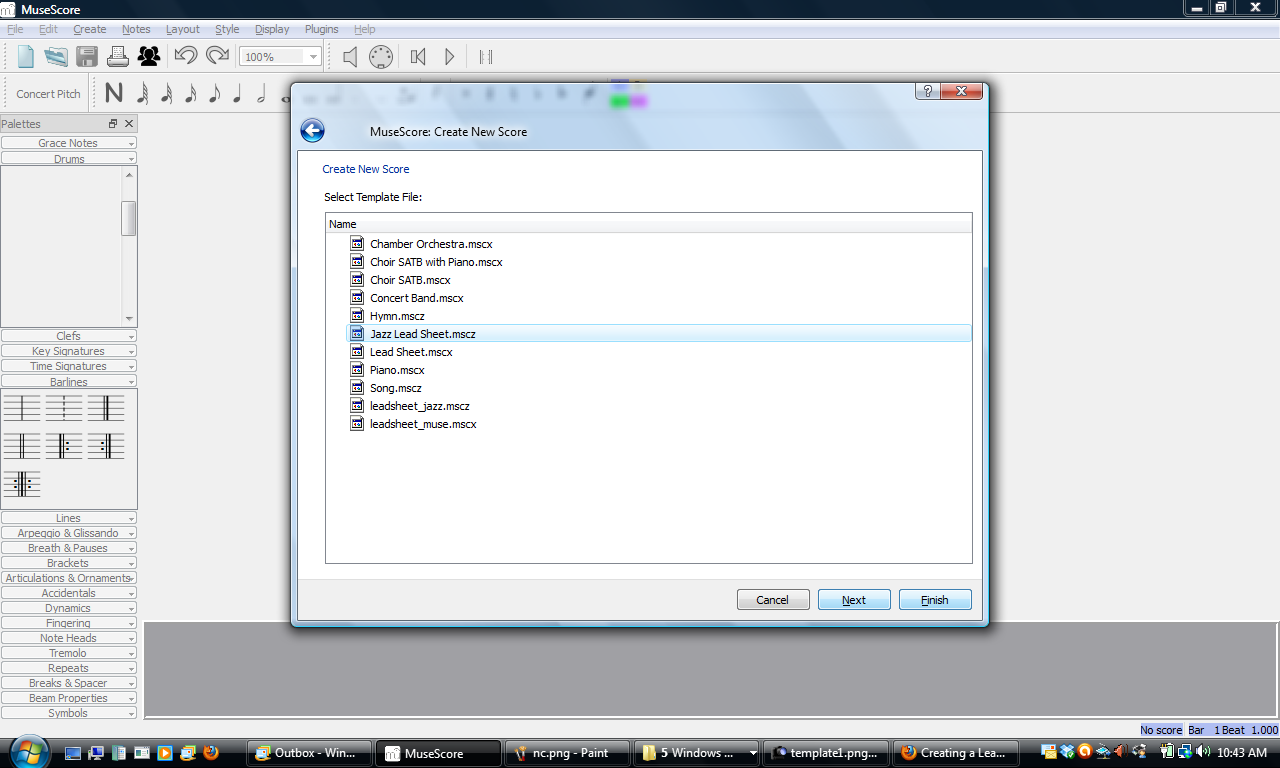1280x768 pixels.
Task: Pick the end barline in palette
Action: click(x=106, y=408)
